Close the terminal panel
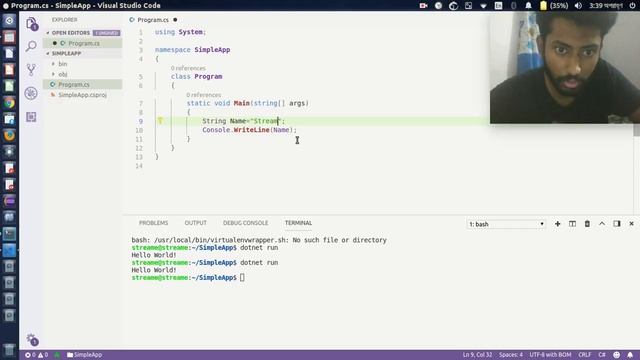Image resolution: width=640 pixels, height=360 pixels. pos(631,224)
